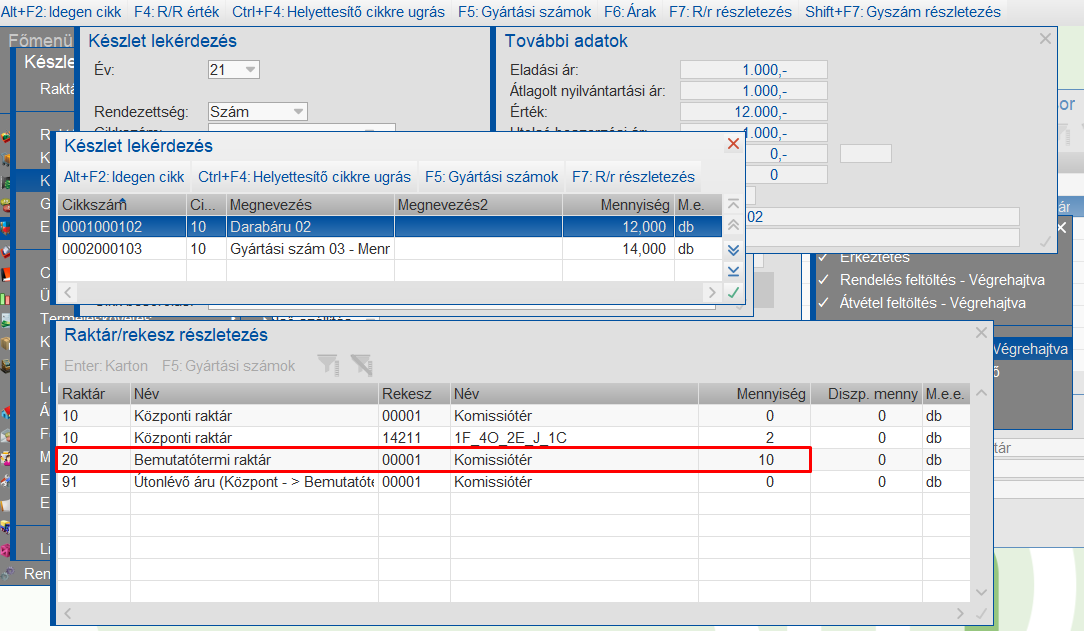Click Diszp. menny column header

coord(866,394)
